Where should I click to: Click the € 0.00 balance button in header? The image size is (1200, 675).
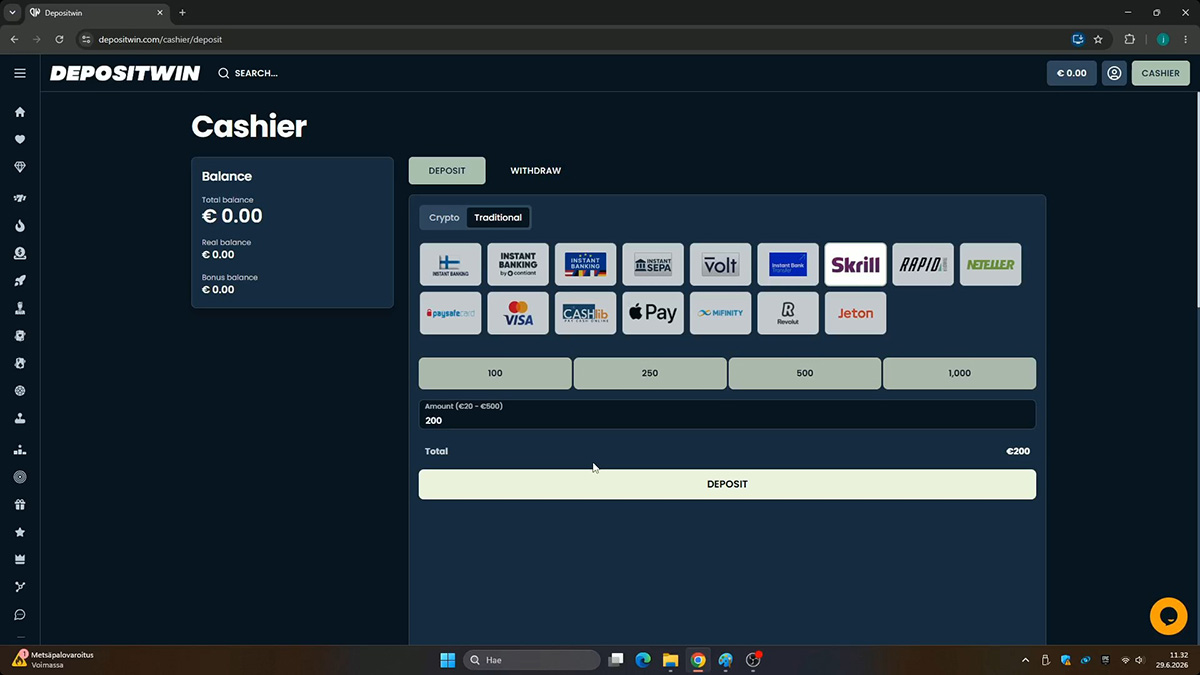point(1072,73)
